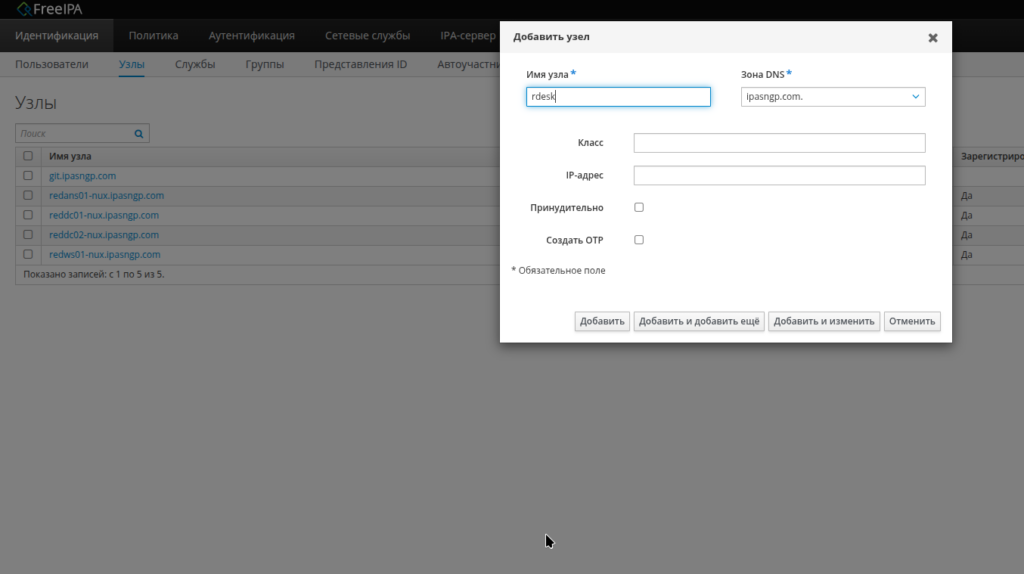Select the reddc01-nux.ipasngp.com row checkbox
The width and height of the screenshot is (1024, 574).
(x=28, y=215)
